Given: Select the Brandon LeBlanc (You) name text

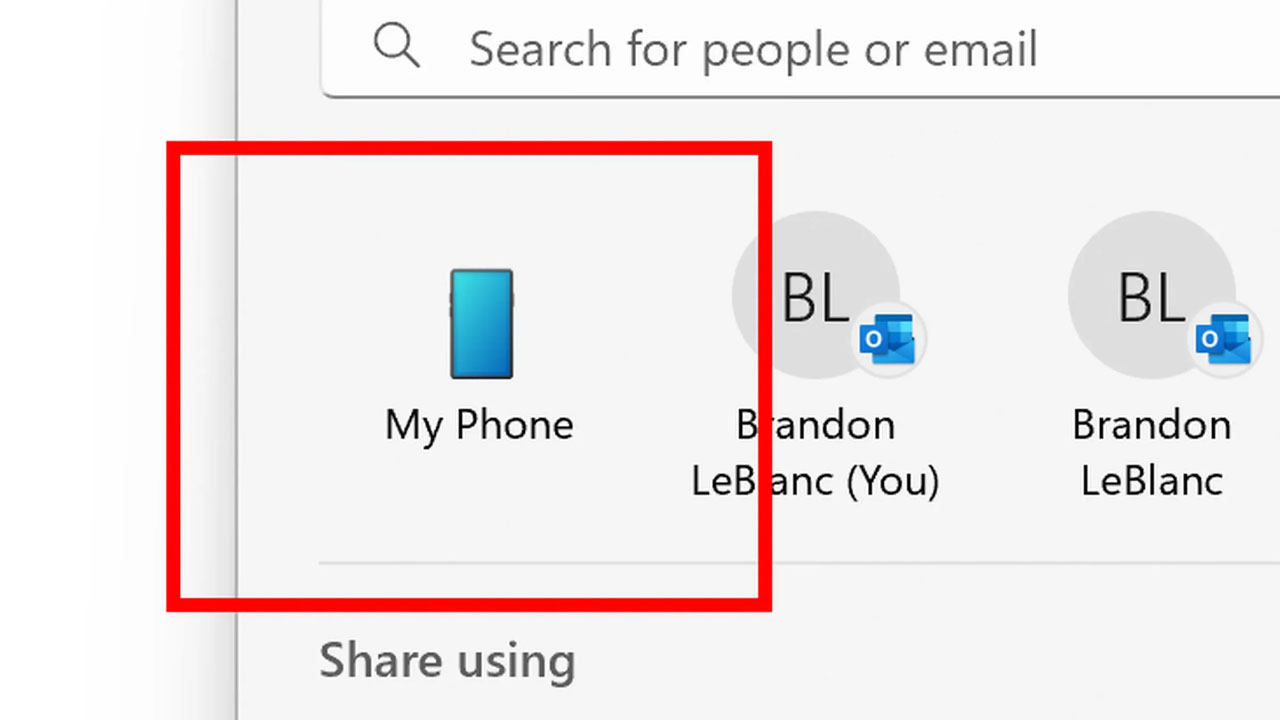Looking at the screenshot, I should pos(816,453).
